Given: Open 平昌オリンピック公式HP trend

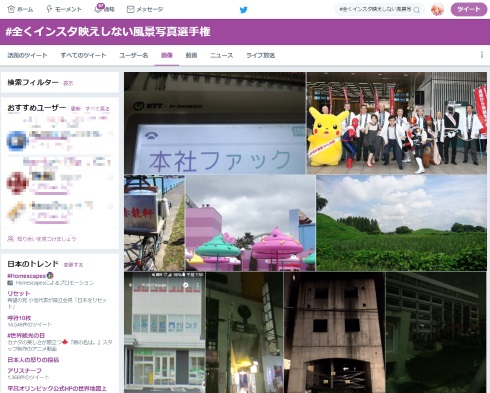Looking at the screenshot, I should click(x=57, y=388).
